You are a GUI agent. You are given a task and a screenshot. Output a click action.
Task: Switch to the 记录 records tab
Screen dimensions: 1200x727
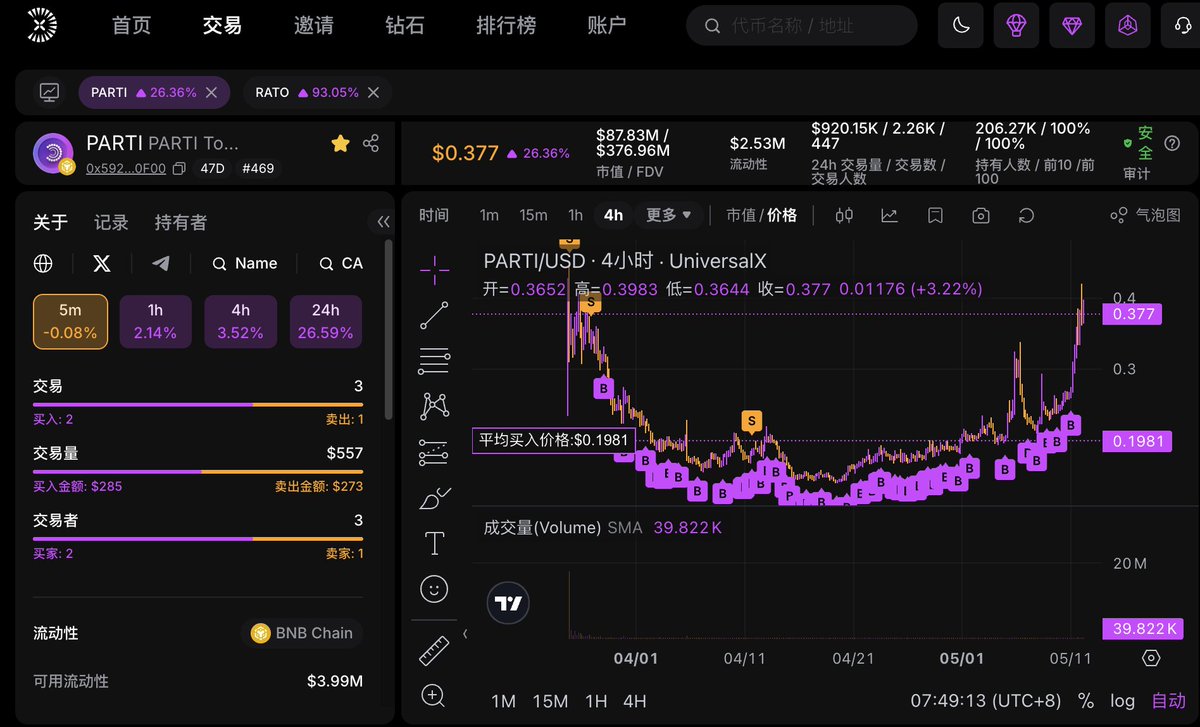click(x=111, y=222)
